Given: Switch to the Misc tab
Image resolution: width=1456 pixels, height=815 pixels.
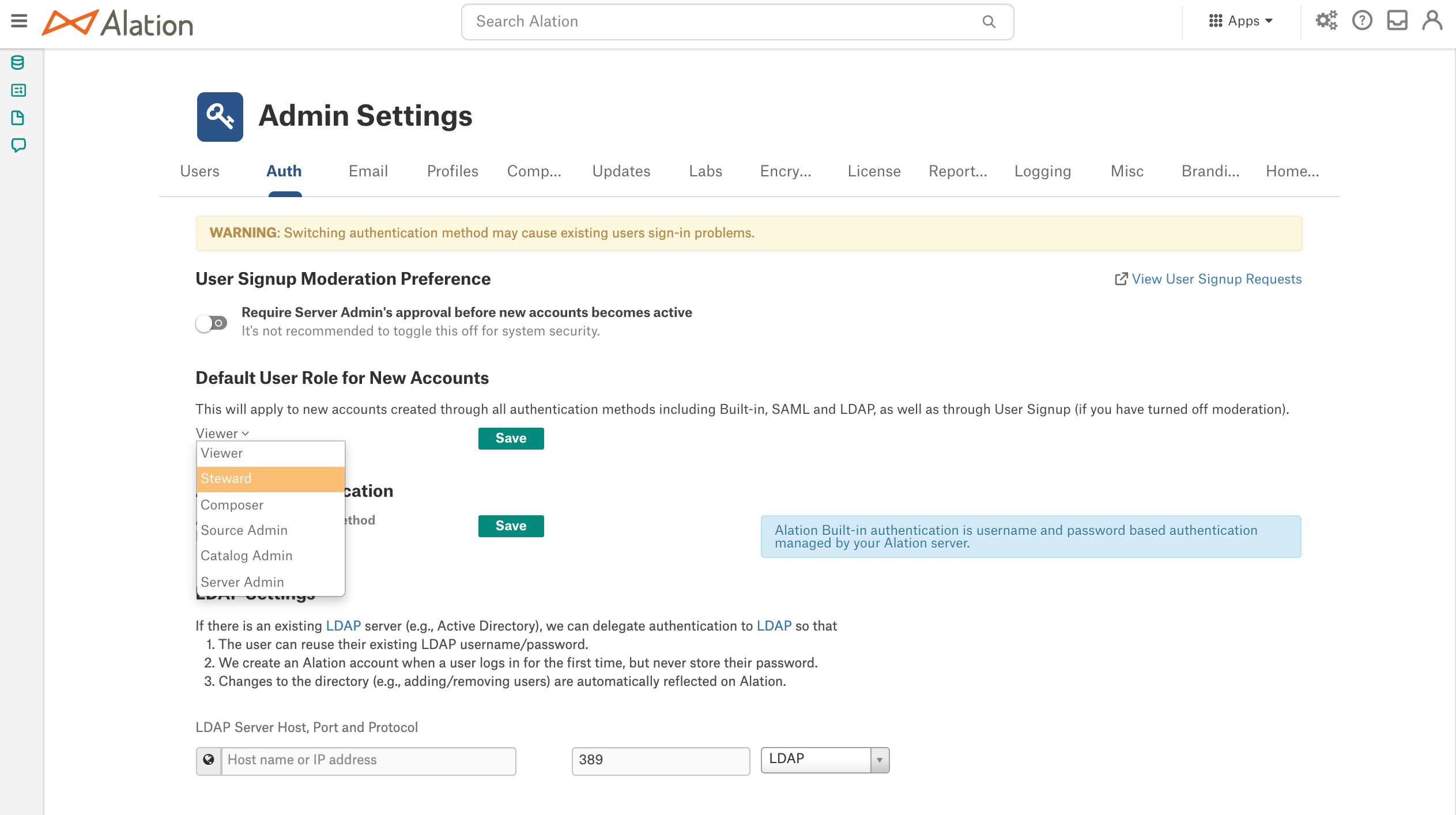Looking at the screenshot, I should pos(1127,171).
